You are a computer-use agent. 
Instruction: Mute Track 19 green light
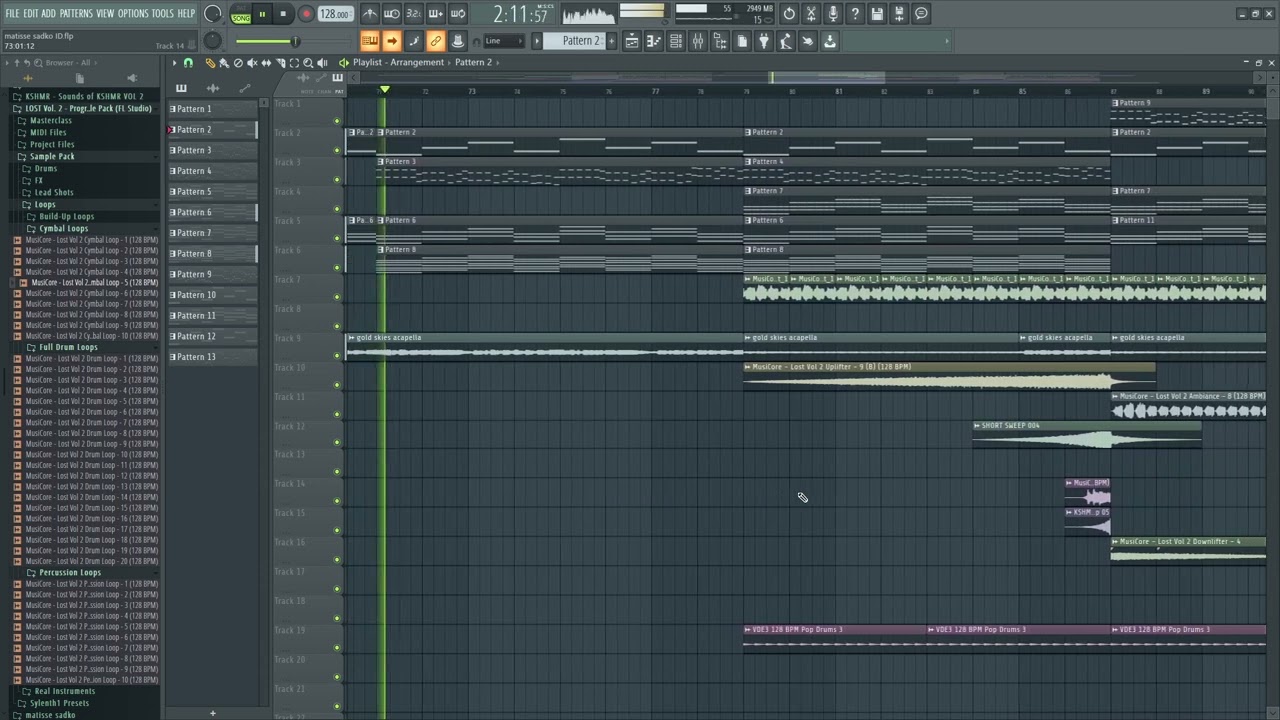point(337,648)
